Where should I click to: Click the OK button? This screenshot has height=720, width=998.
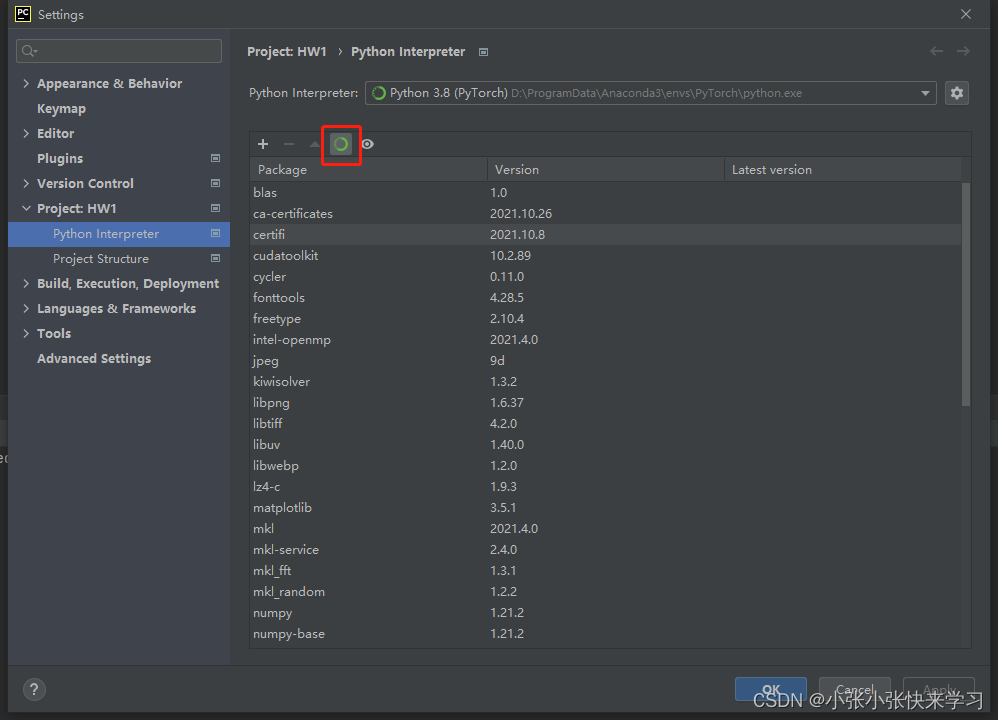[x=771, y=689]
